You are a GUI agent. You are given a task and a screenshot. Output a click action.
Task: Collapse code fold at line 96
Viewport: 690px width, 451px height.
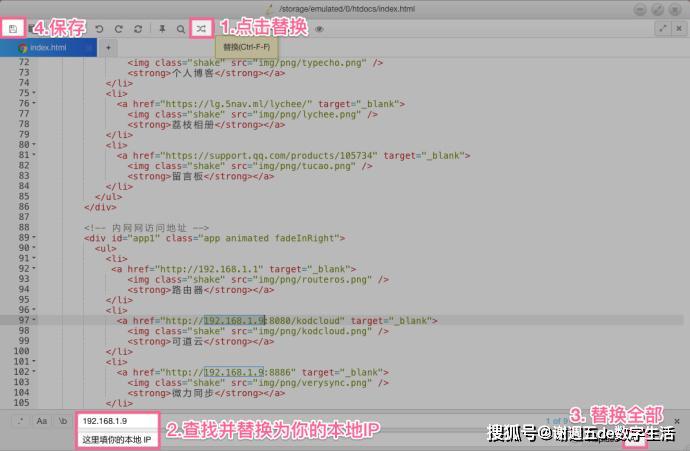pos(34,310)
